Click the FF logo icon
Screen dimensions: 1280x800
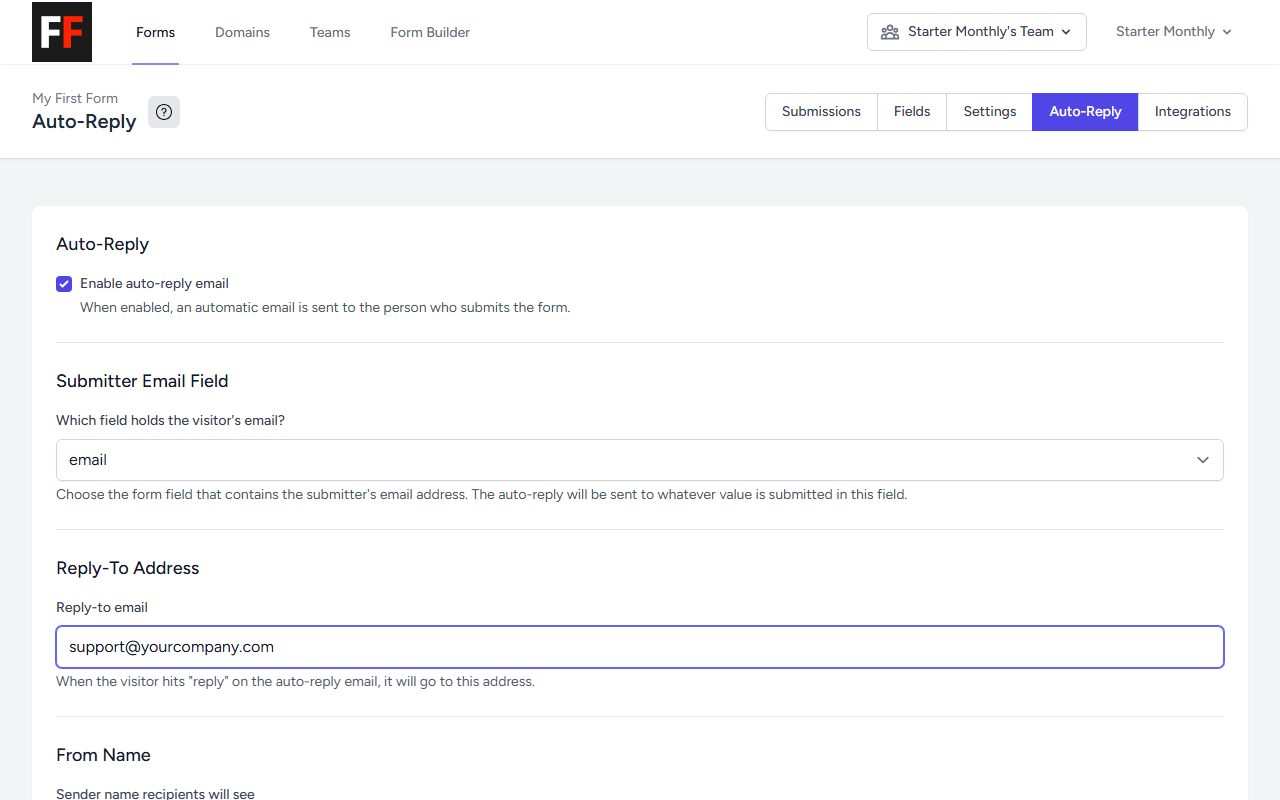(62, 32)
